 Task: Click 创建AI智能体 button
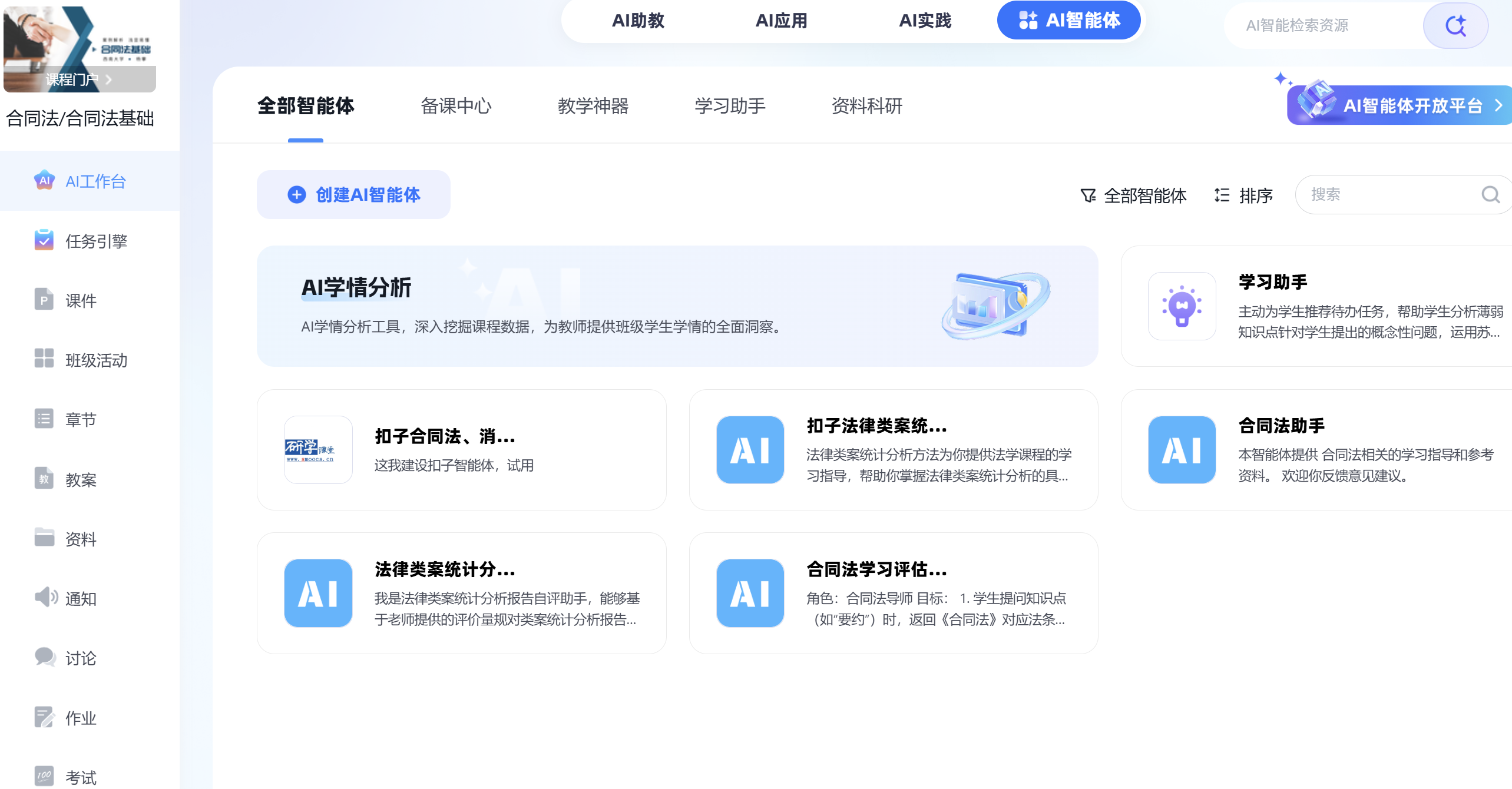click(x=353, y=195)
